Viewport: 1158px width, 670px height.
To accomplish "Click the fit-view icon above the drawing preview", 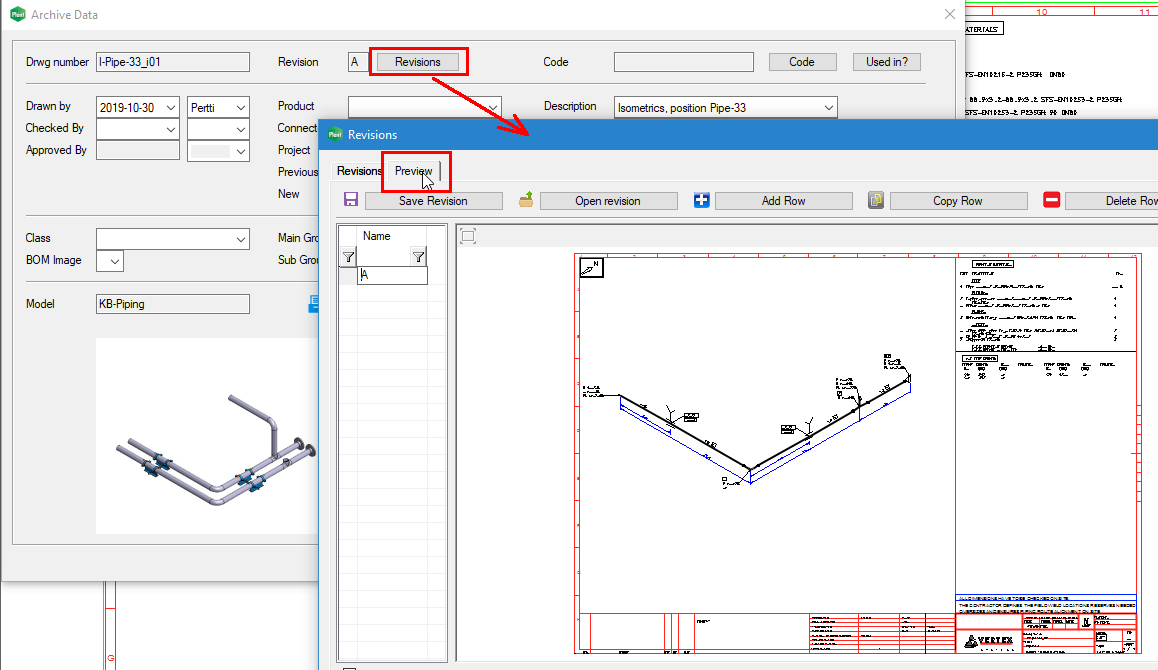I will point(470,233).
